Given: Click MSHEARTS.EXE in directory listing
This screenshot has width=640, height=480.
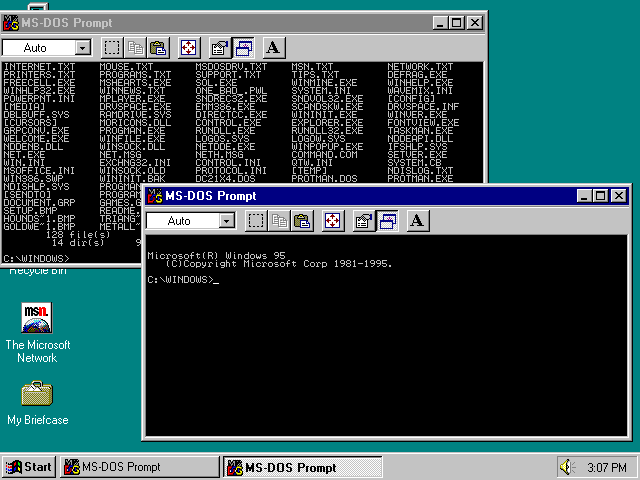Looking at the screenshot, I should [135, 82].
